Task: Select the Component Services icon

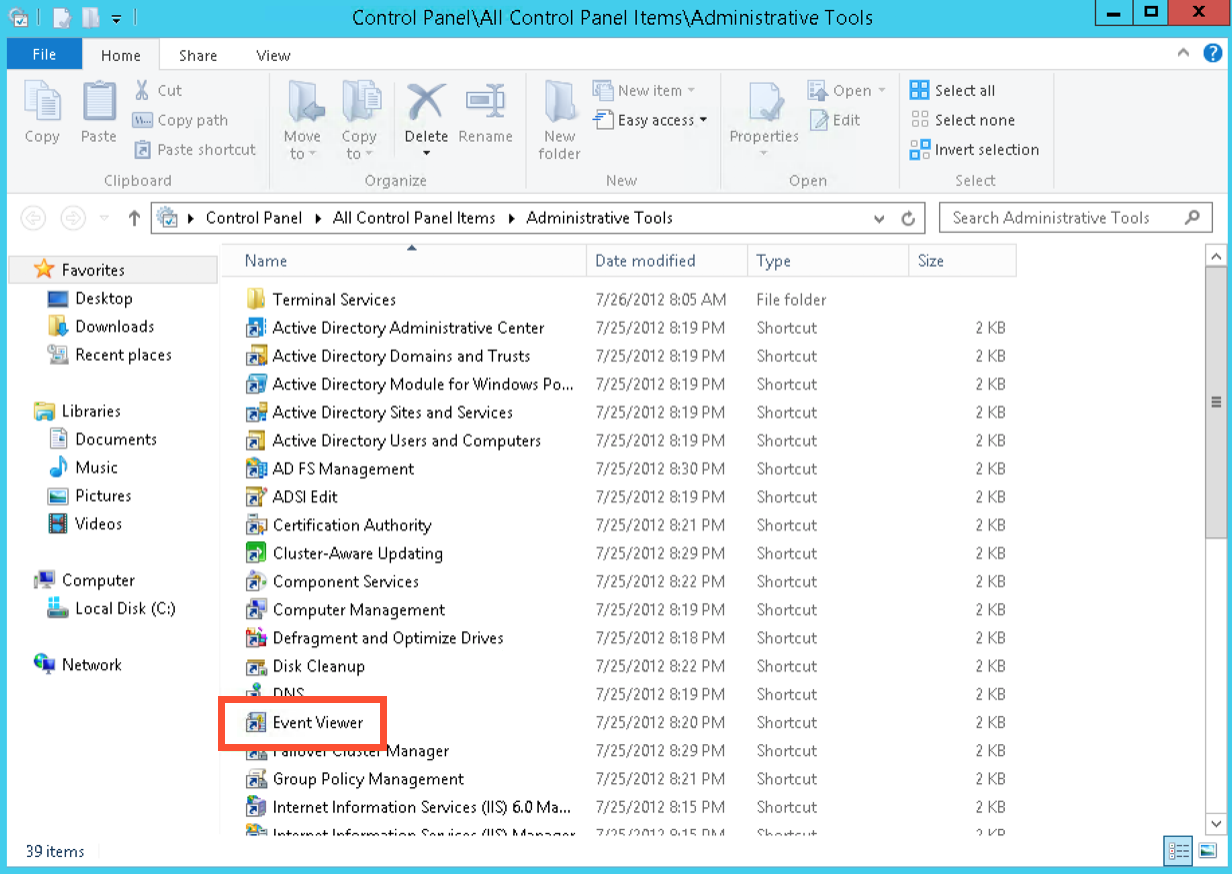Action: point(256,581)
